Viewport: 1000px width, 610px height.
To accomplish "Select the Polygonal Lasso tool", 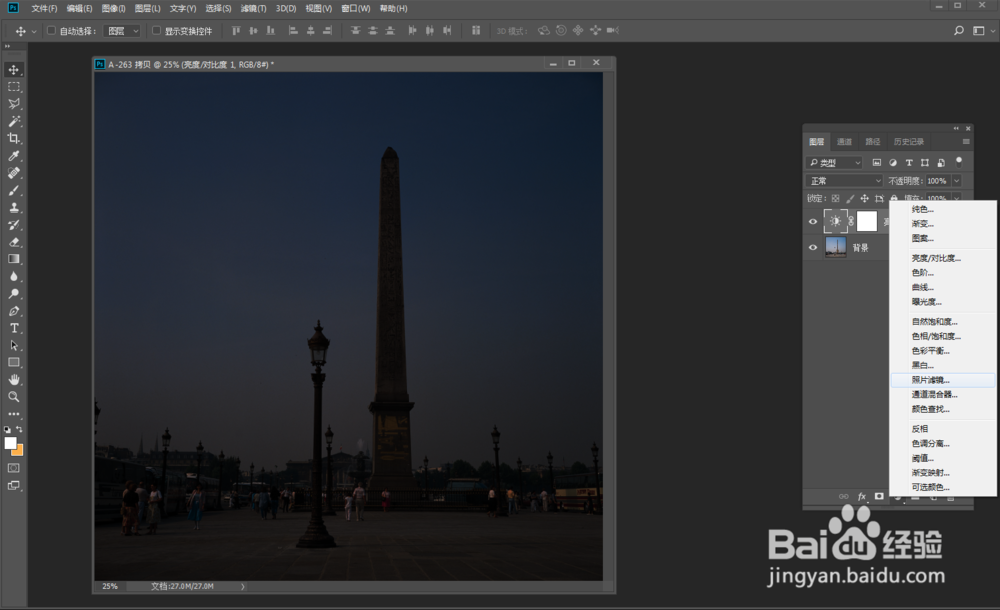I will (13, 104).
